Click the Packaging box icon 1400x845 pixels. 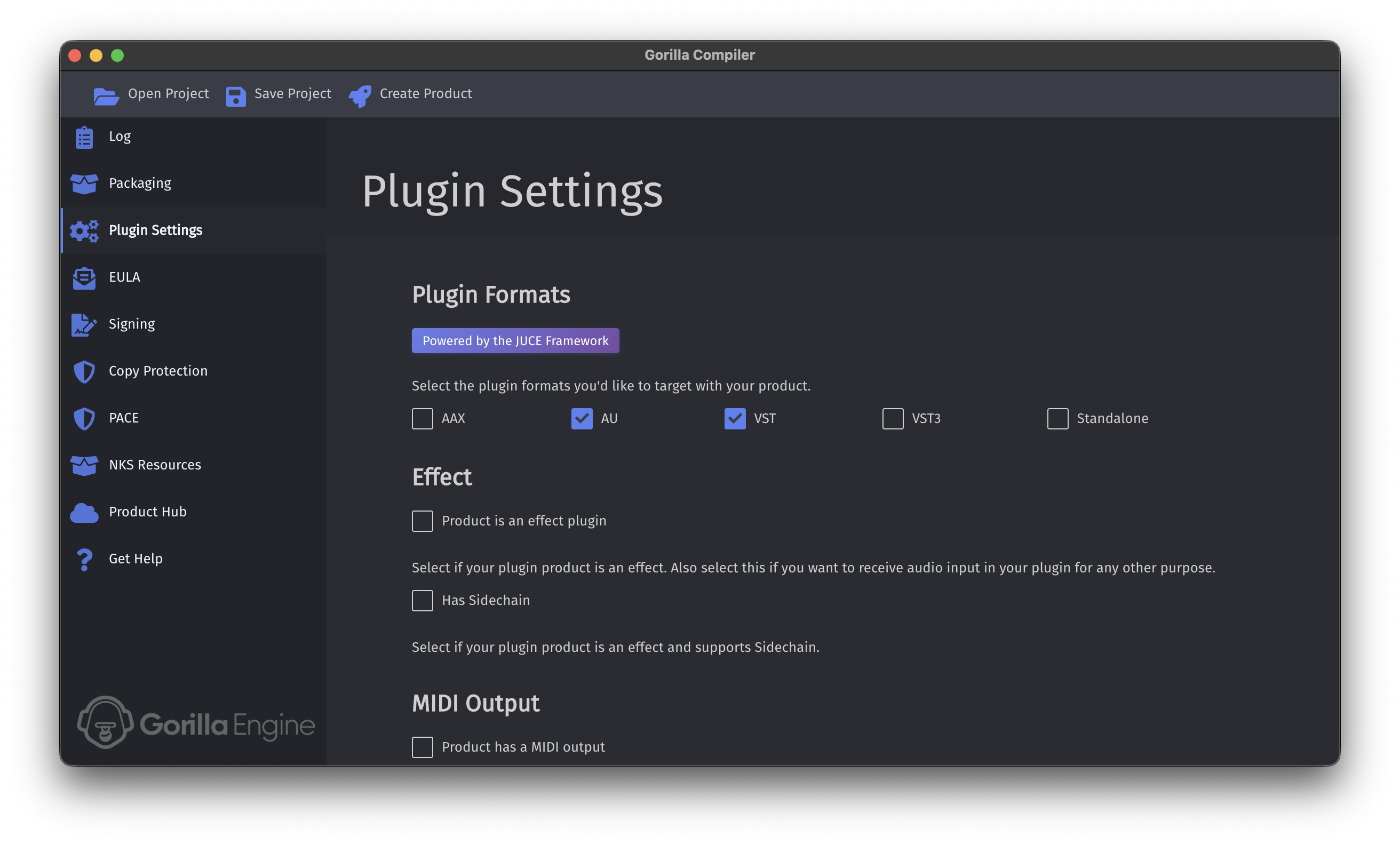coord(84,184)
